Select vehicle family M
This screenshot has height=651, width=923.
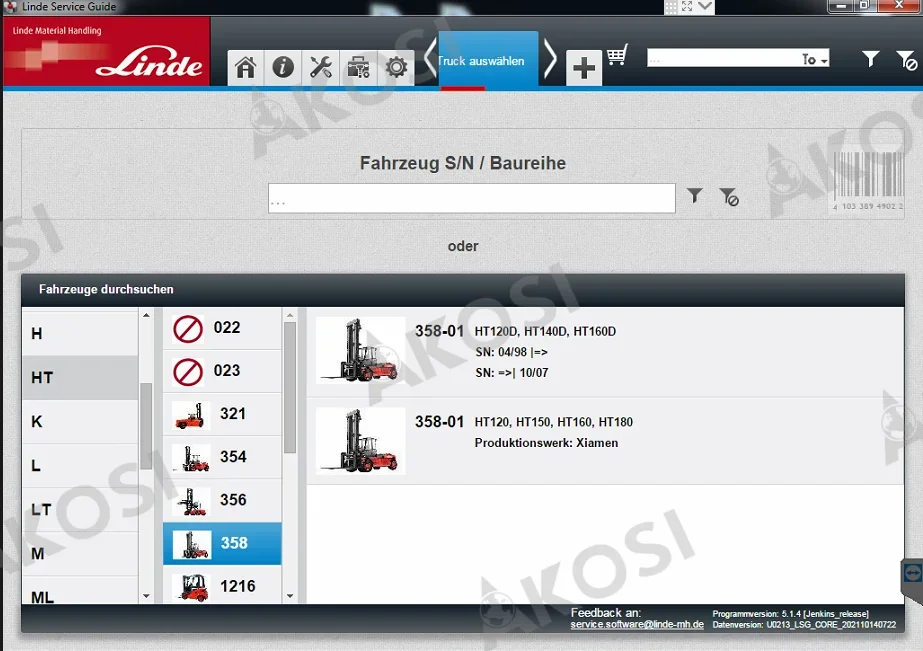pos(80,554)
